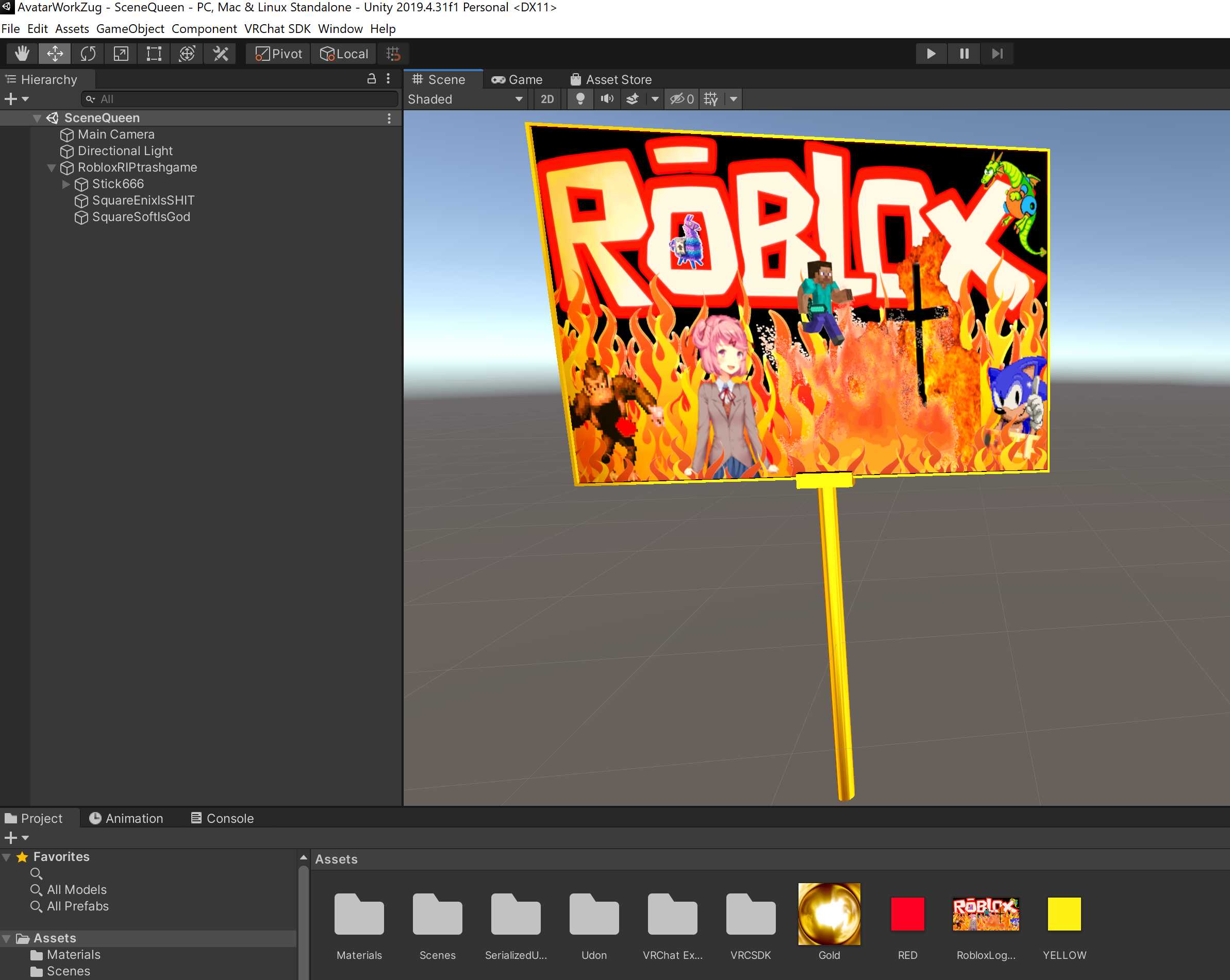Open the Shaded draw mode dropdown

(x=465, y=99)
